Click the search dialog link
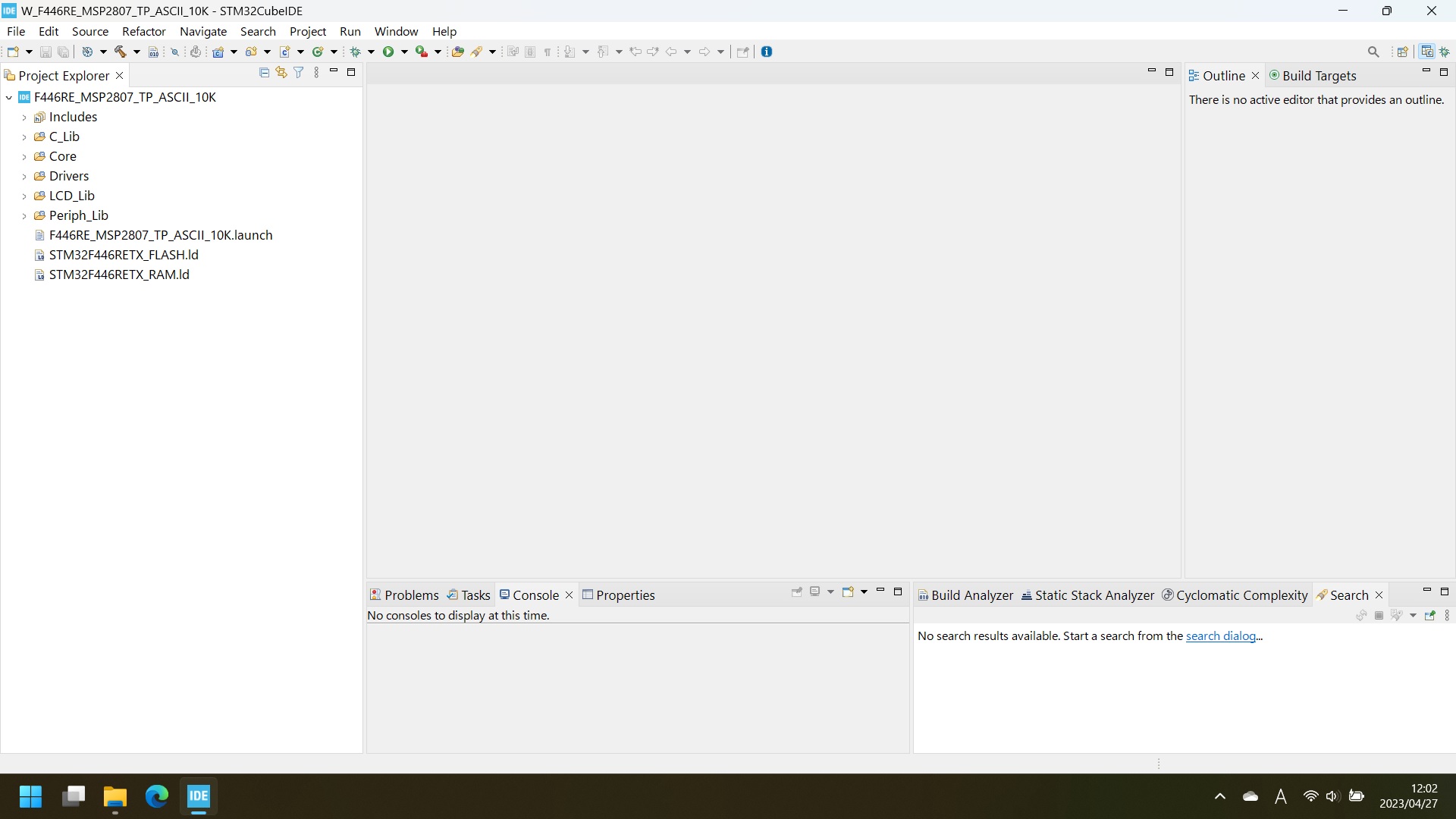Image resolution: width=1456 pixels, height=819 pixels. tap(1221, 636)
